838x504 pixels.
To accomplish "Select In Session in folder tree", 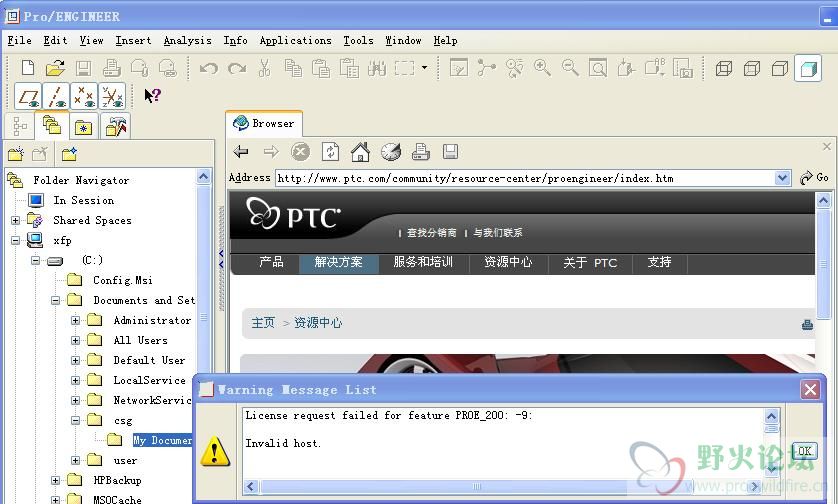I will [83, 200].
